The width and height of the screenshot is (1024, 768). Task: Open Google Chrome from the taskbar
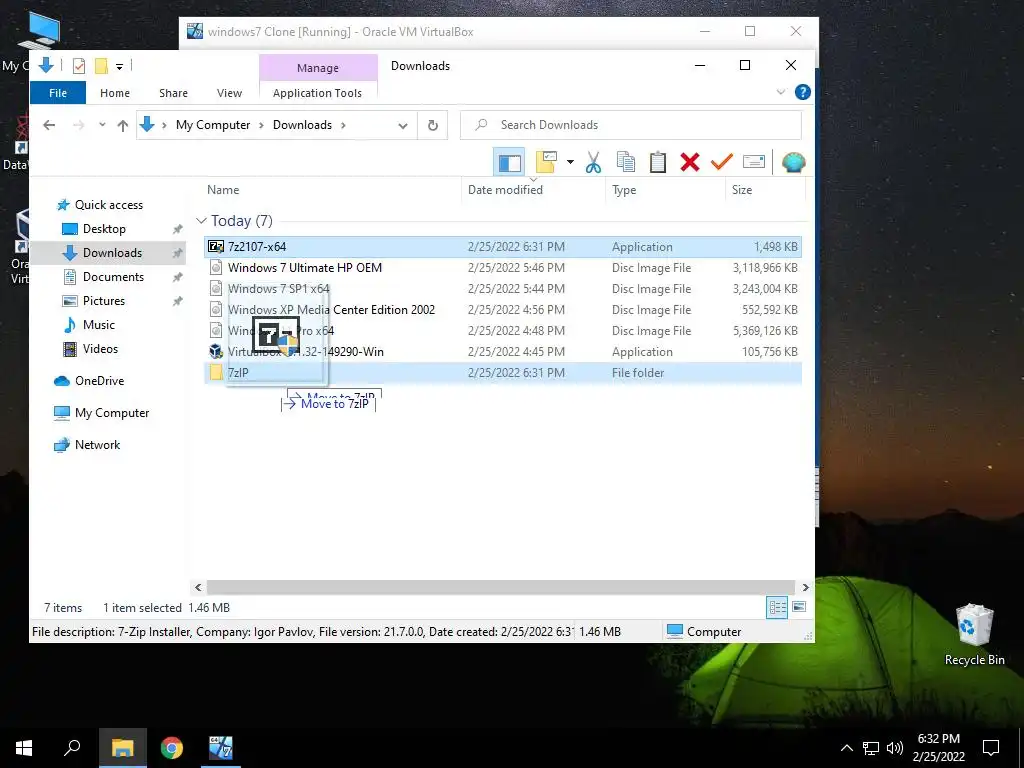coord(172,748)
